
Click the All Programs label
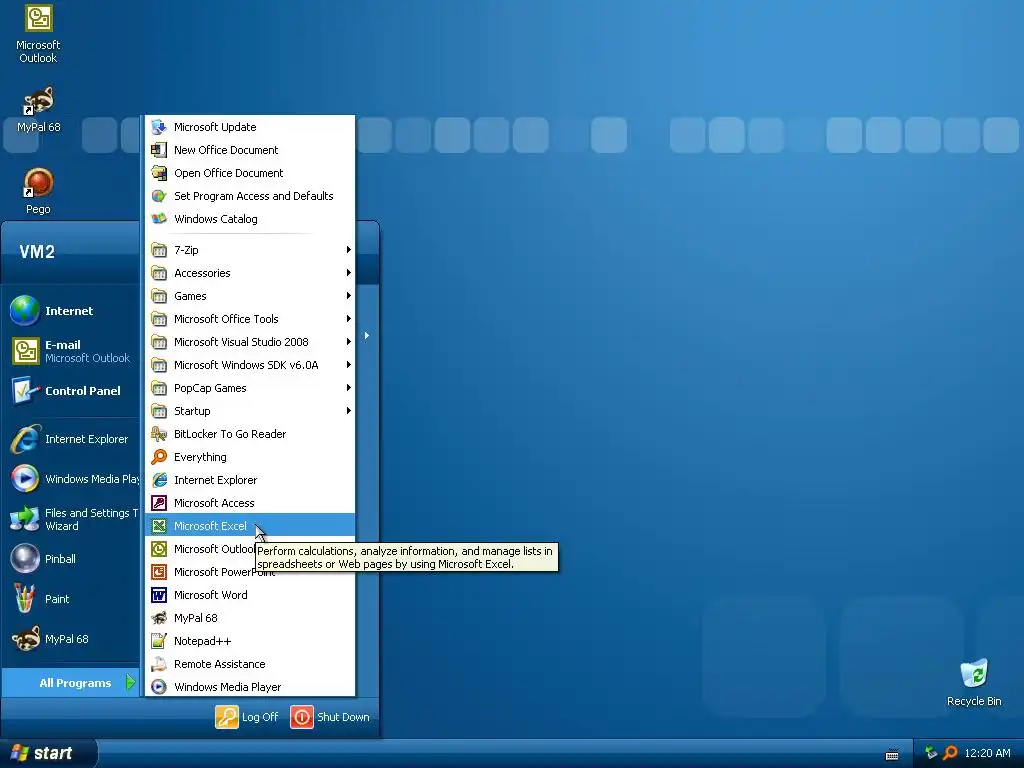(75, 683)
